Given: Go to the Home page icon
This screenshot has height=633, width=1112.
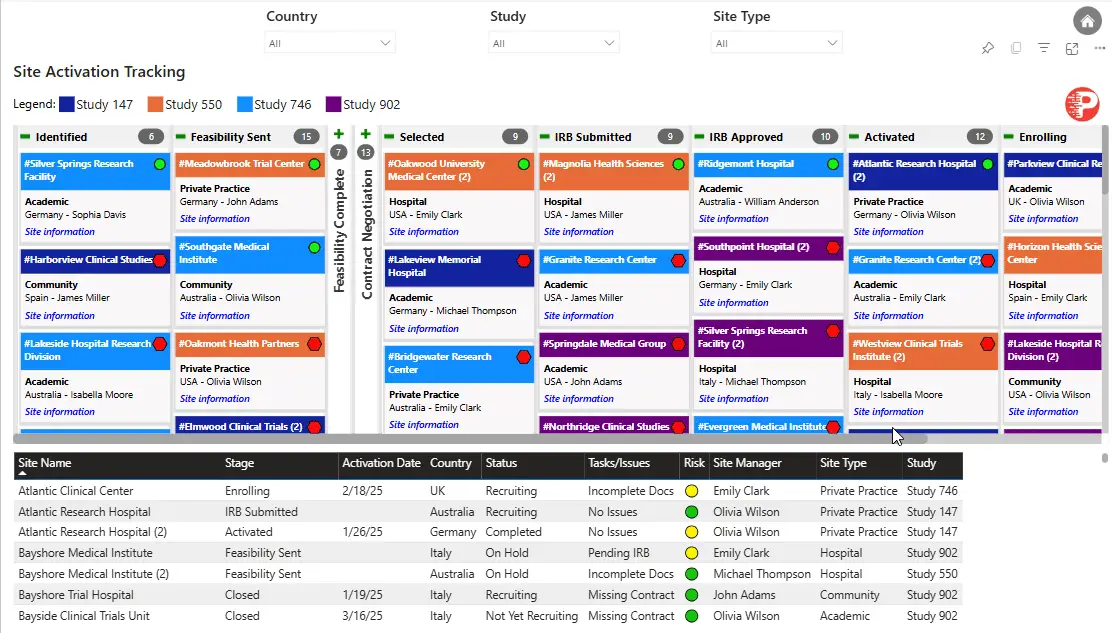Looking at the screenshot, I should [x=1086, y=21].
